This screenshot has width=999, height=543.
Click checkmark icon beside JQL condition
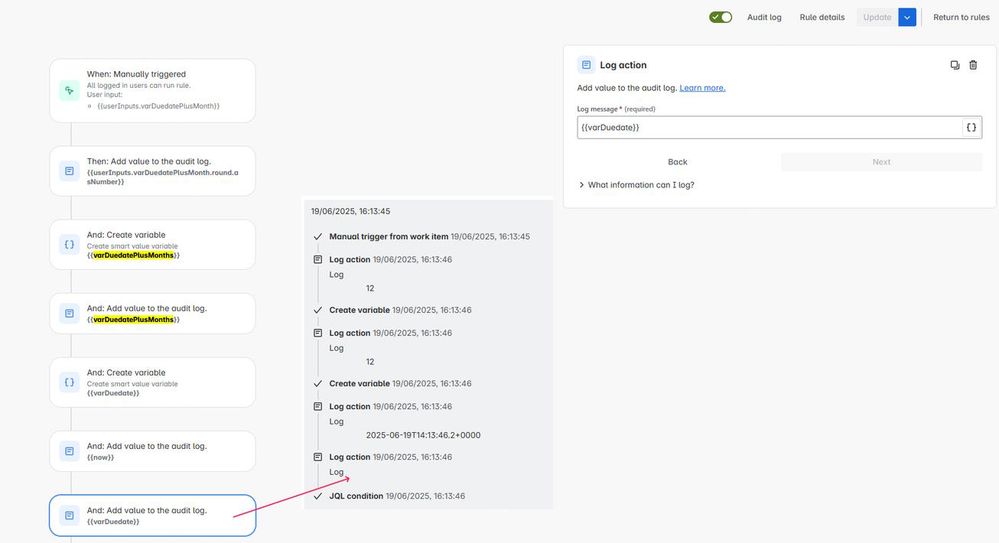coord(318,496)
